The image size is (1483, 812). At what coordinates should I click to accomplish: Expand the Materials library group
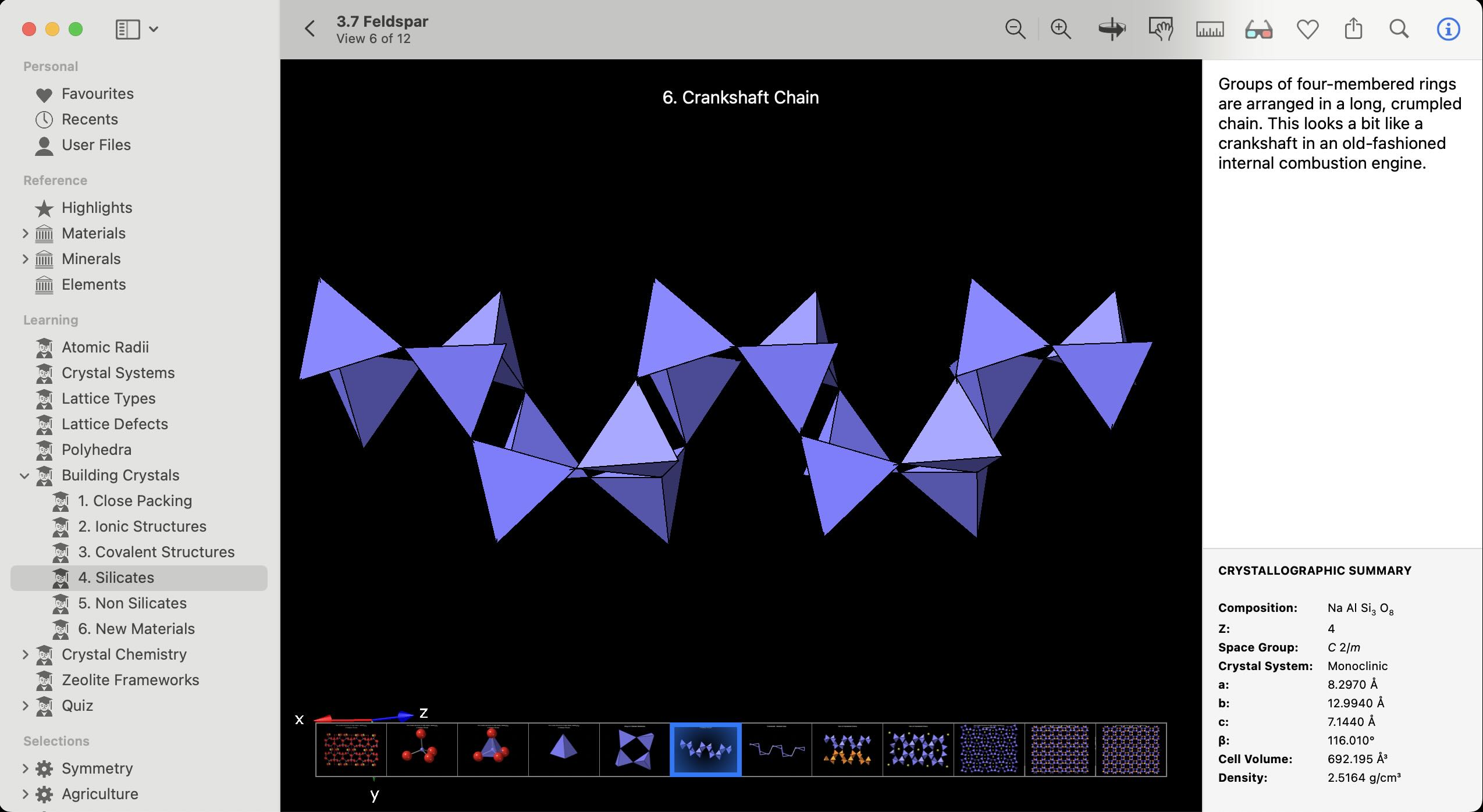[x=25, y=233]
